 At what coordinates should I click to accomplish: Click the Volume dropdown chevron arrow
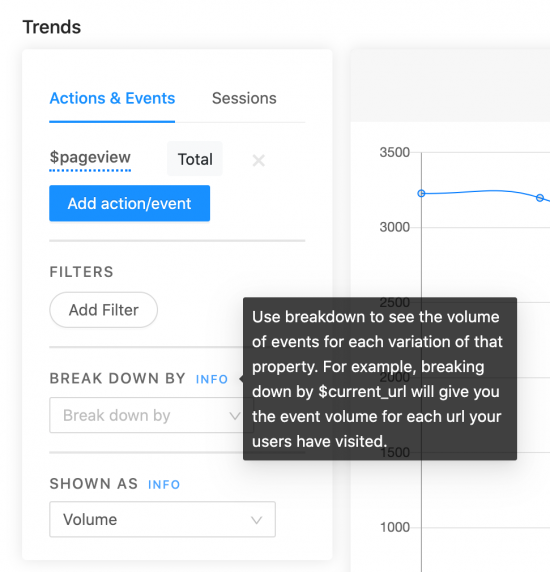coord(256,520)
